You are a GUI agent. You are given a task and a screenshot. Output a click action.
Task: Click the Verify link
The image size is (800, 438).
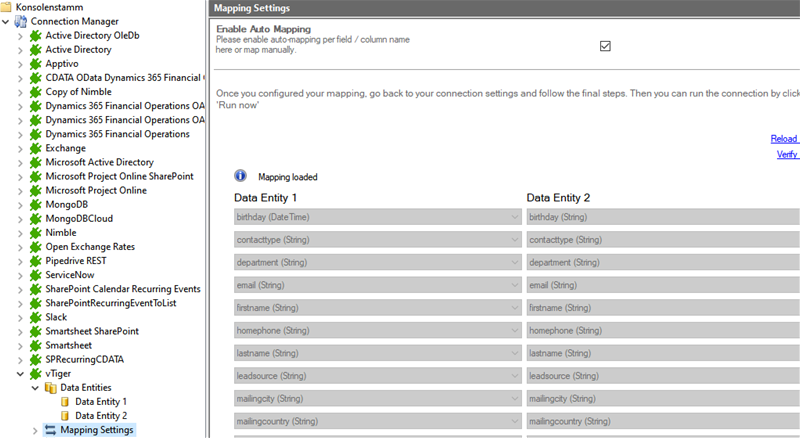click(x=786, y=154)
